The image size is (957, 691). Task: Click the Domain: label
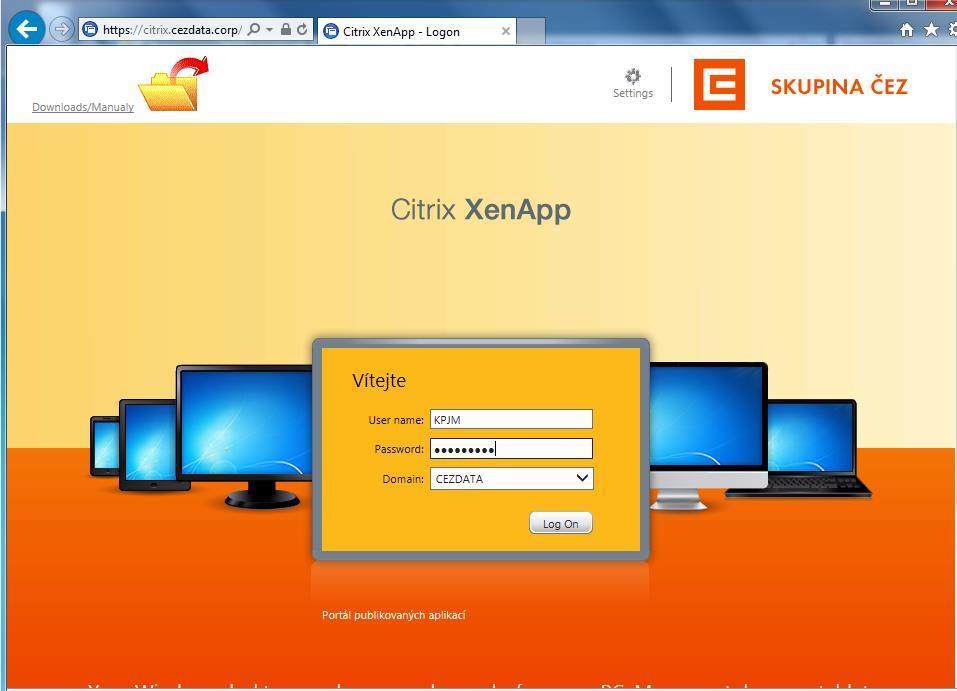pyautogui.click(x=403, y=479)
